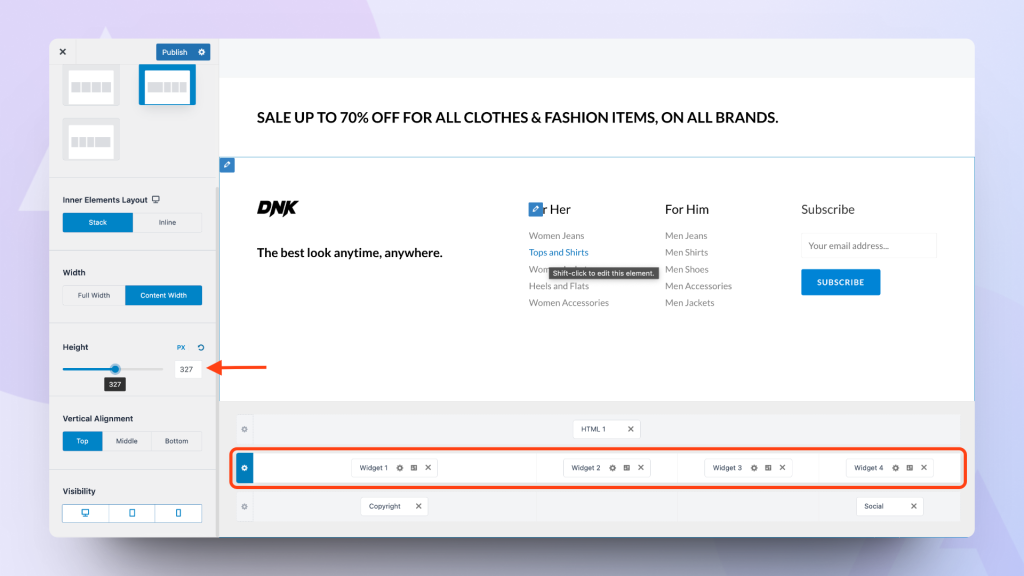Toggle tablet visibility icon

[132, 513]
